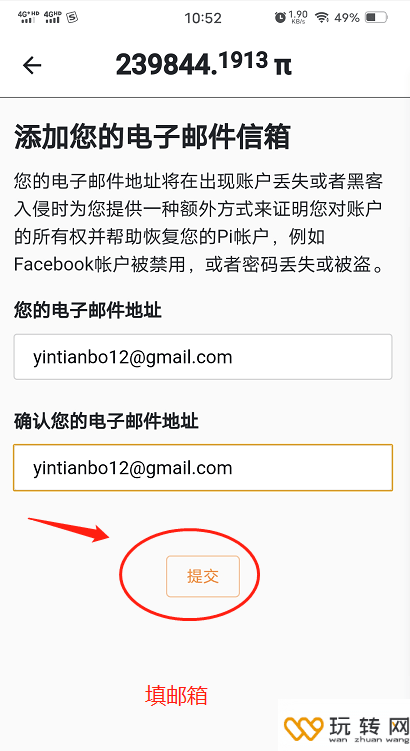Tap the battery level icon
Viewport: 410px width, 751px height.
coord(376,18)
